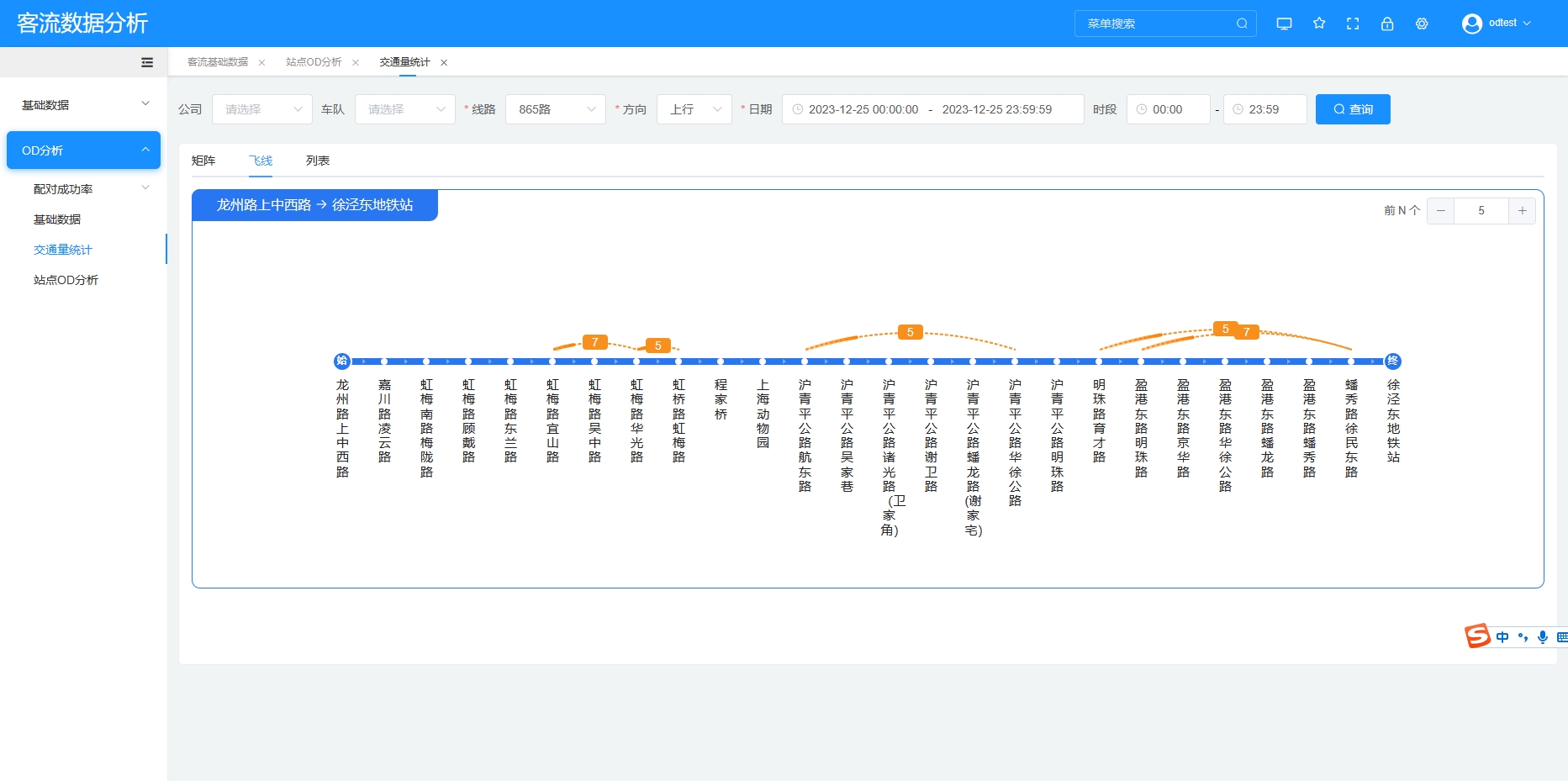This screenshot has width=1568, height=781.
Task: Switch to the 列表 view tab
Action: click(318, 161)
